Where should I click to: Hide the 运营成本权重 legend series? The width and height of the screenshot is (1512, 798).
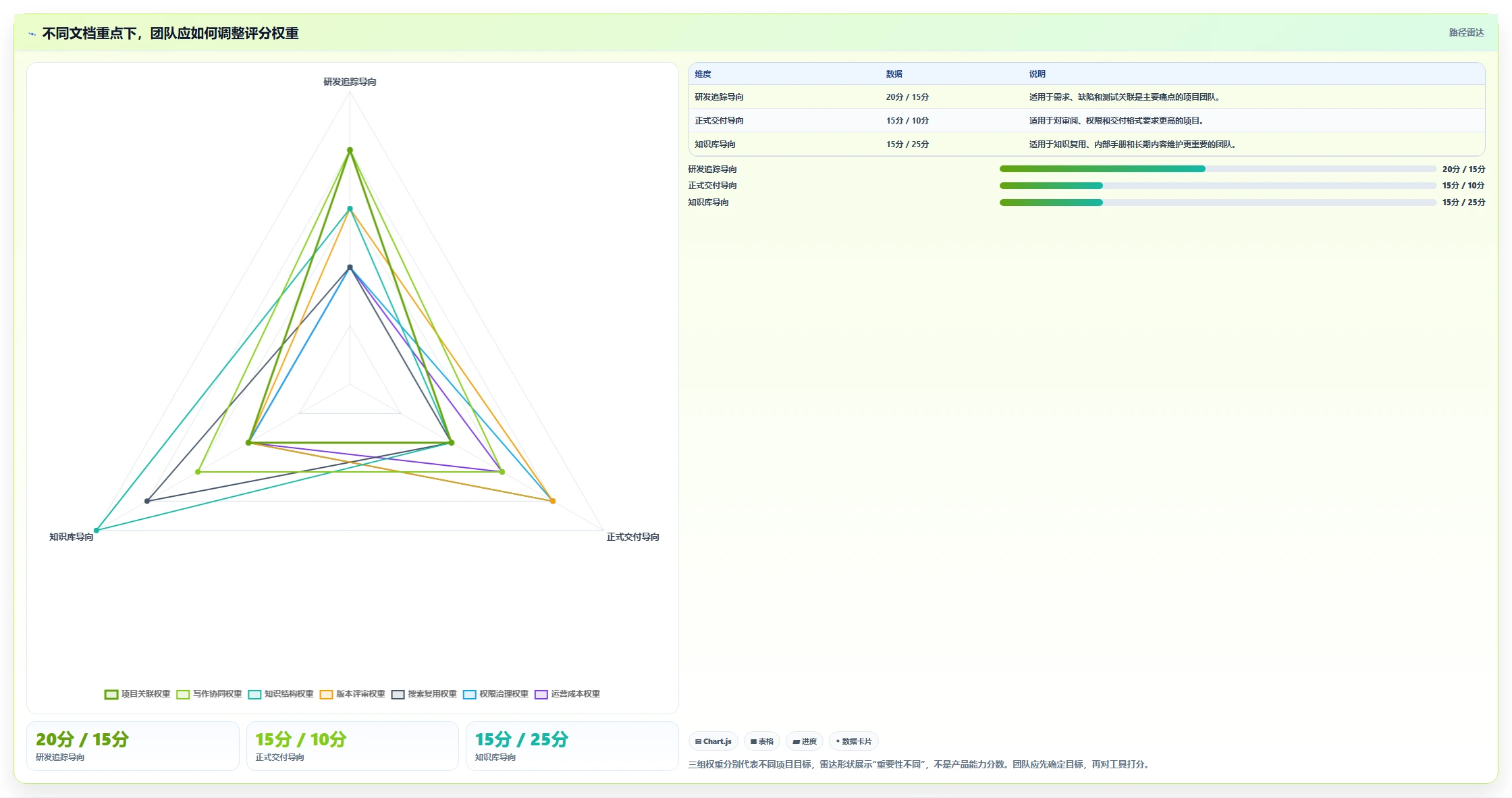[x=567, y=694]
